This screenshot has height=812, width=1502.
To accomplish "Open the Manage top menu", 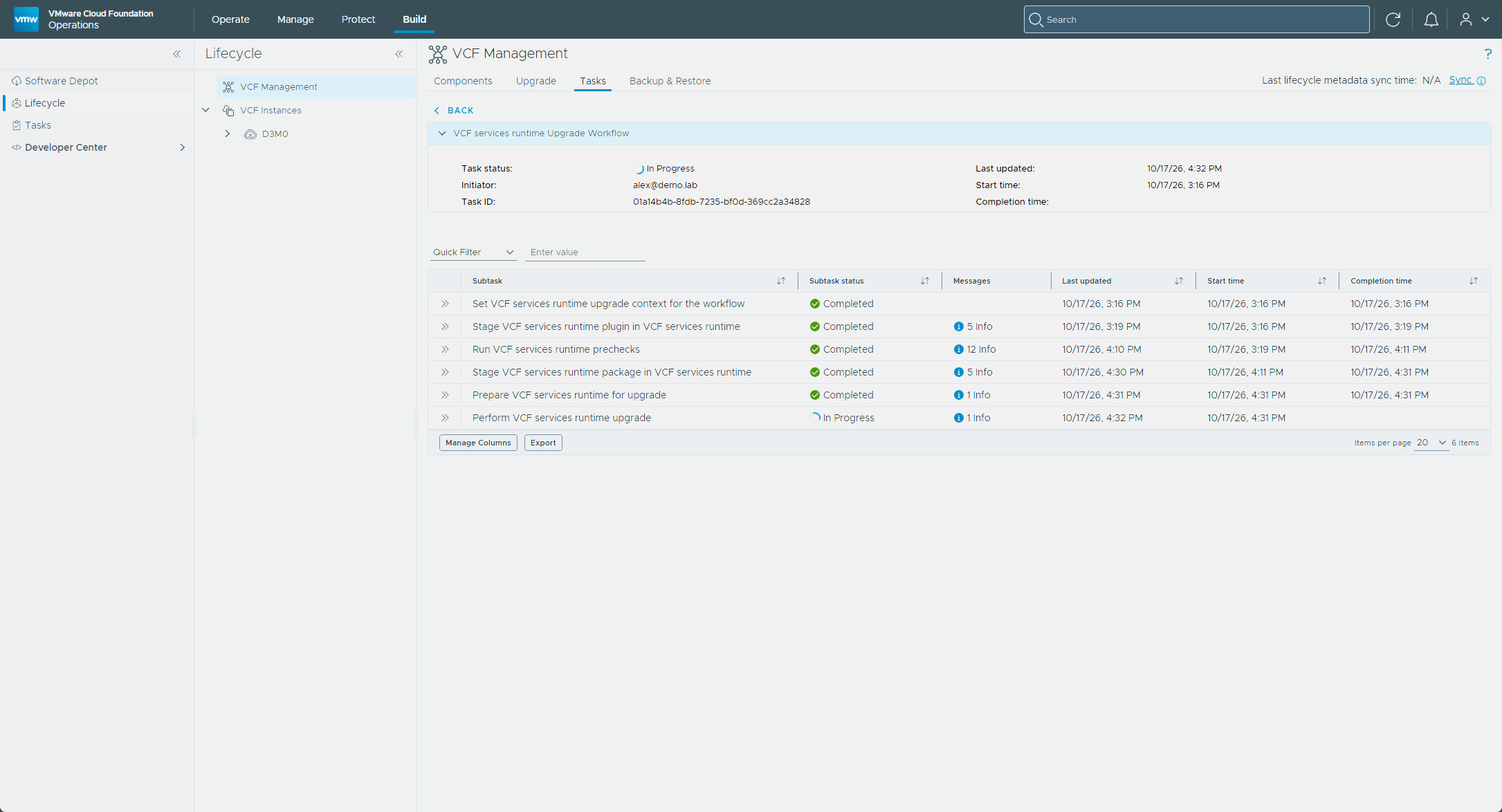I will click(x=295, y=19).
